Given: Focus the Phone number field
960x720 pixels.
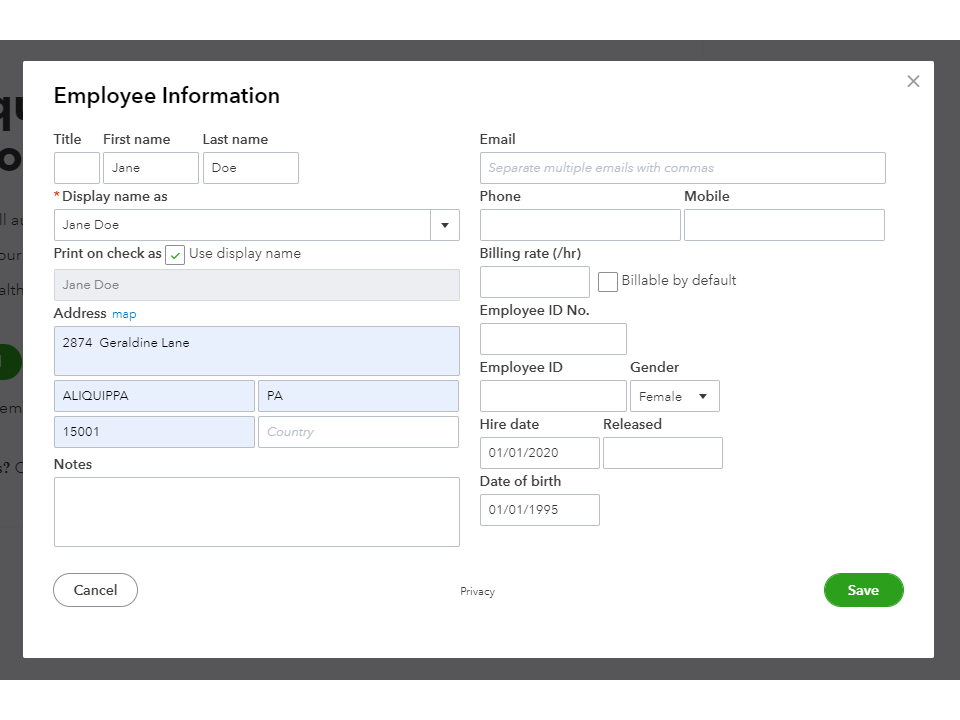Looking at the screenshot, I should tap(580, 225).
